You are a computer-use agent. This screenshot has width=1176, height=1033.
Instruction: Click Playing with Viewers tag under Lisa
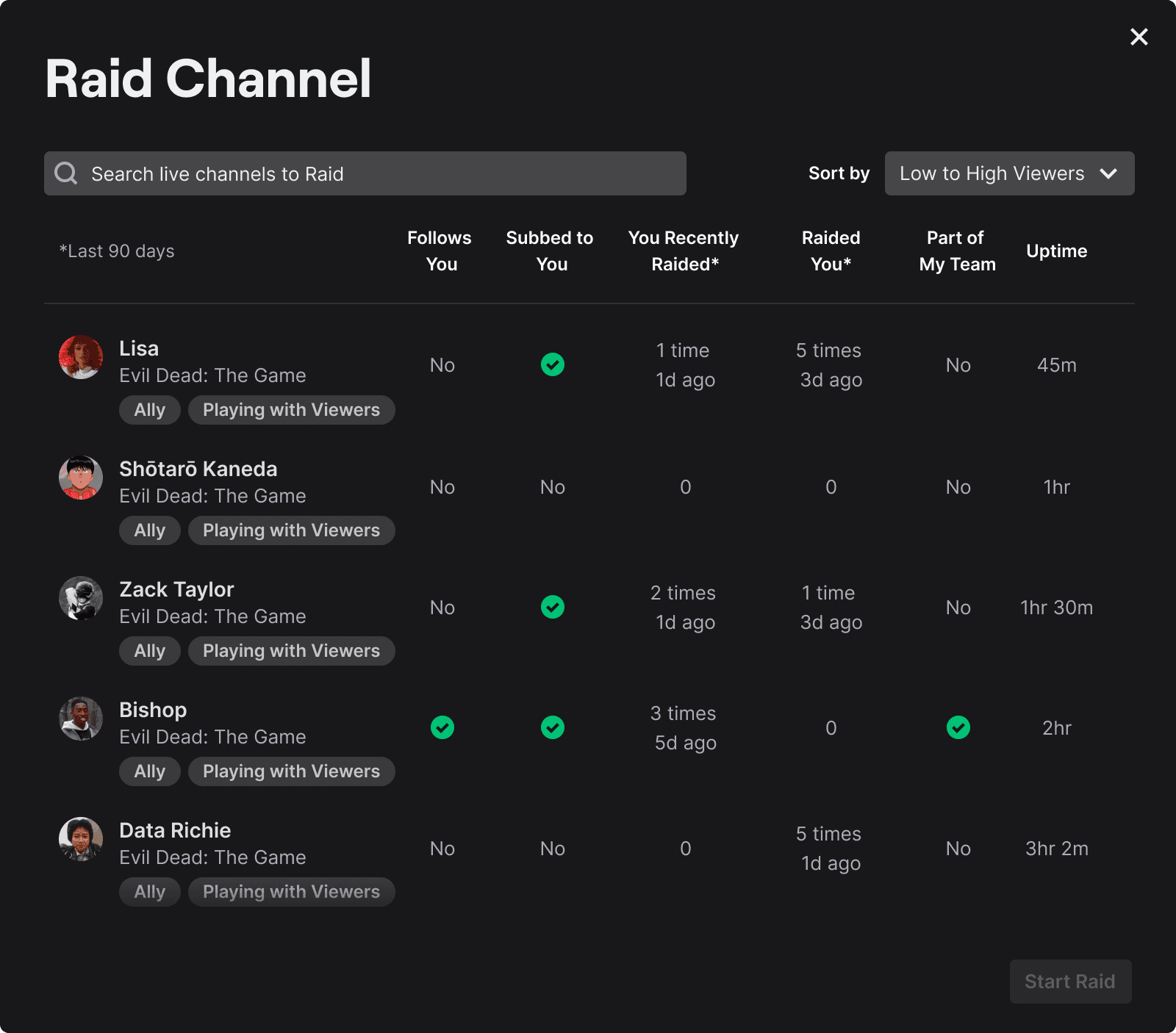click(292, 410)
